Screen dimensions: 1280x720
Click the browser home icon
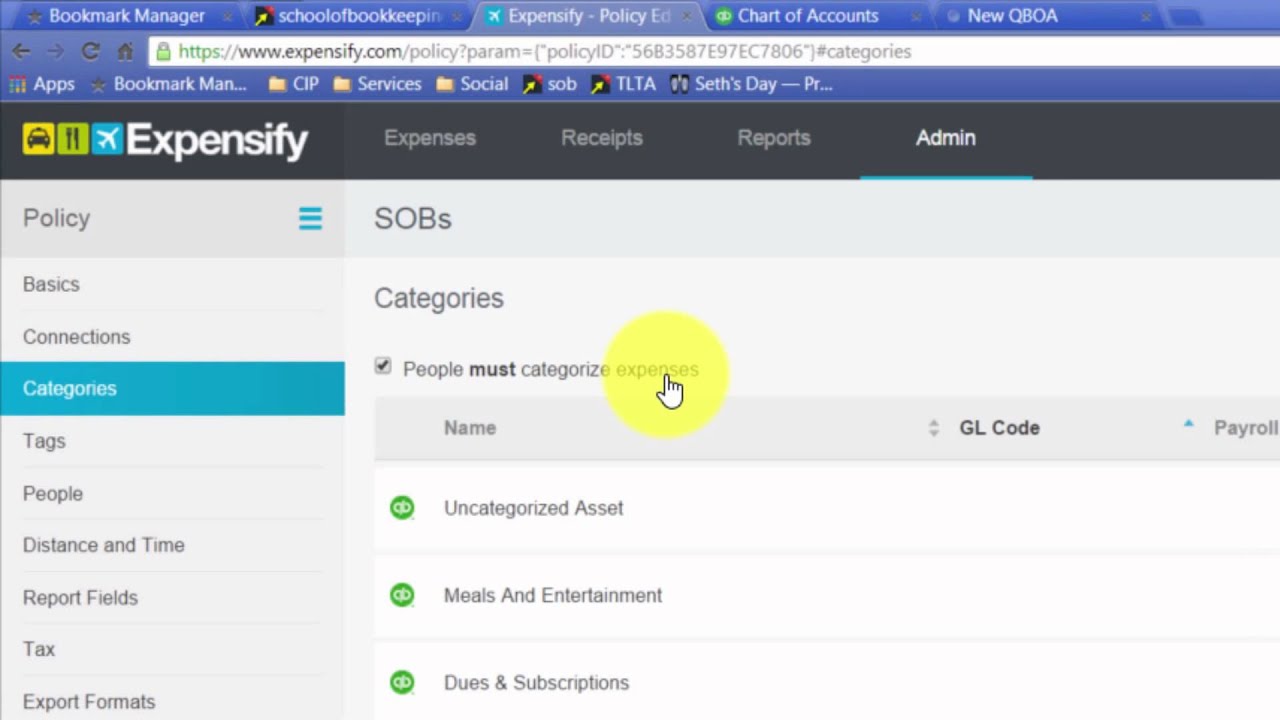pos(125,52)
